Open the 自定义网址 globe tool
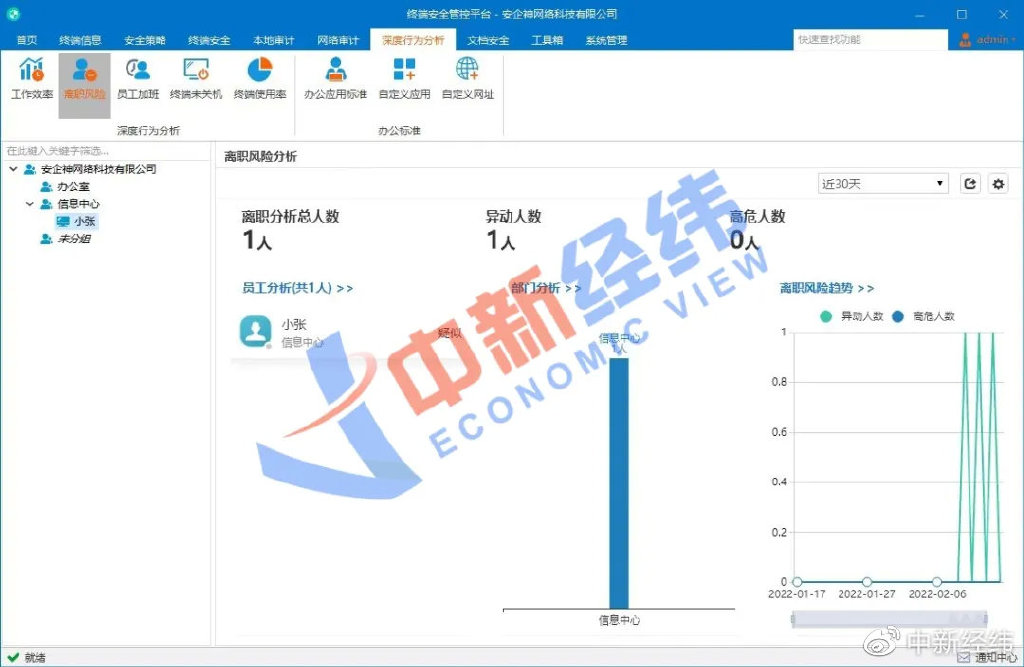Screen dimensions: 1024x667 pyautogui.click(x=468, y=78)
